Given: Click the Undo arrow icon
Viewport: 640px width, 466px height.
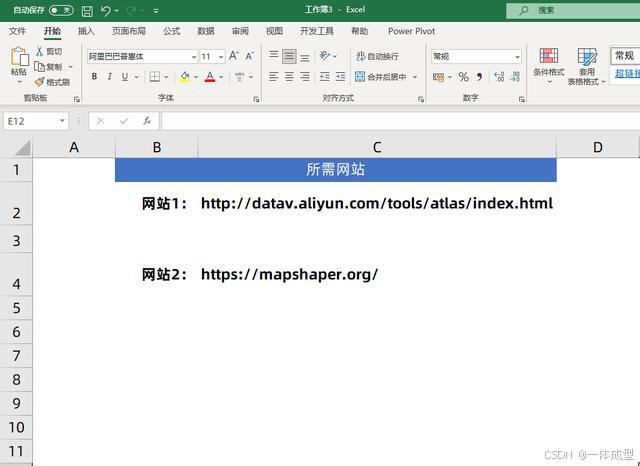Looking at the screenshot, I should coord(106,11).
